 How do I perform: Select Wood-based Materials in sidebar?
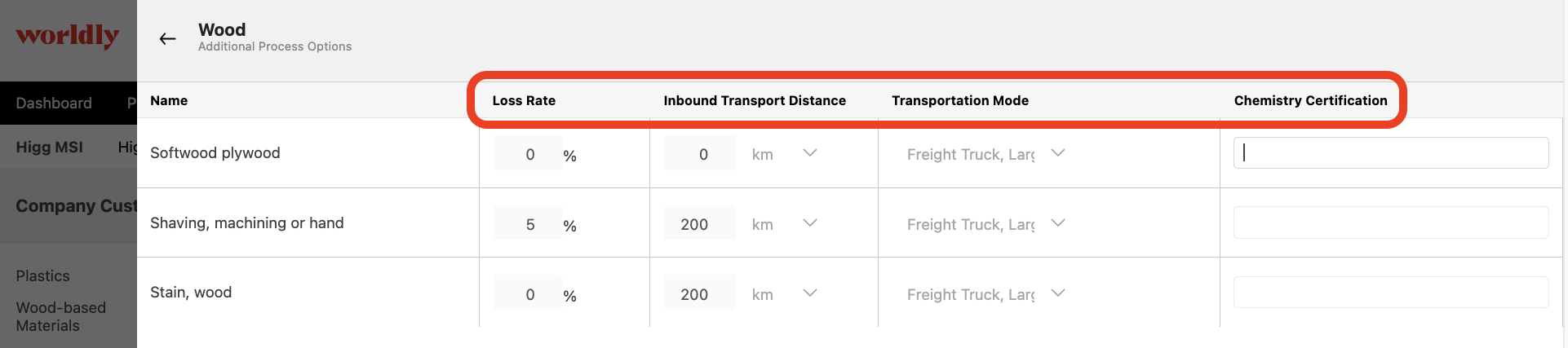coord(61,316)
